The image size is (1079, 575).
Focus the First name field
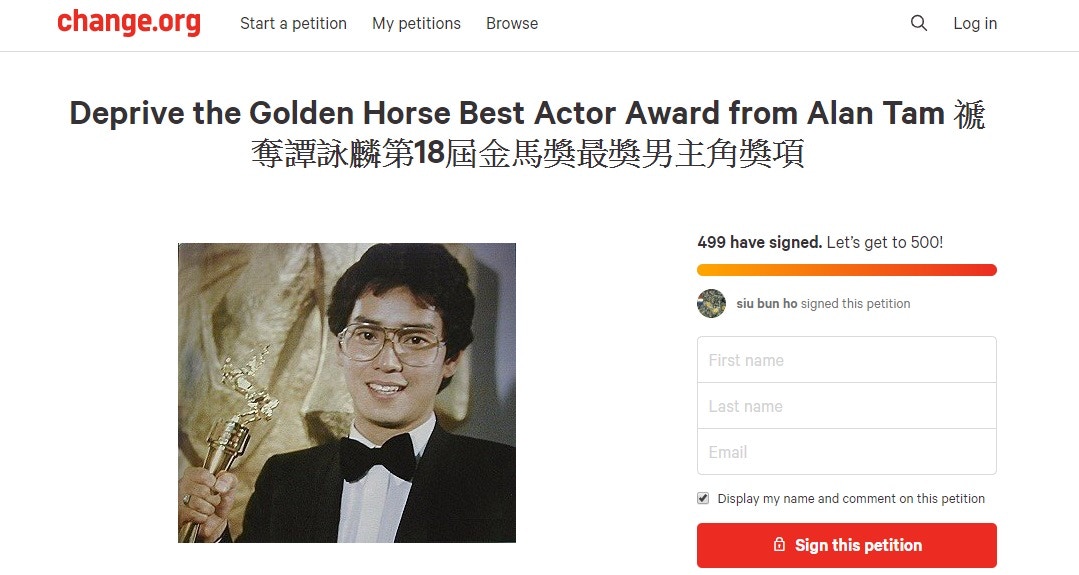846,360
